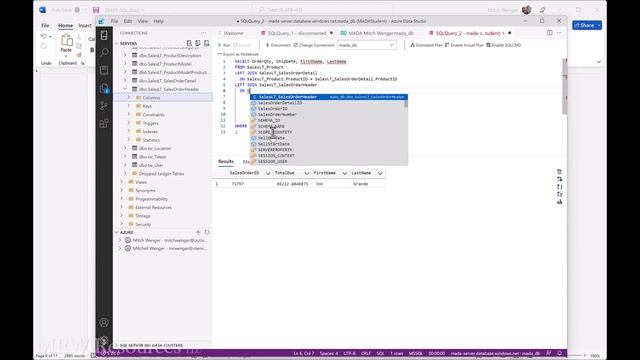Click Enable Actual Plan button
Screen dimensions: 640x360
(x=464, y=45)
